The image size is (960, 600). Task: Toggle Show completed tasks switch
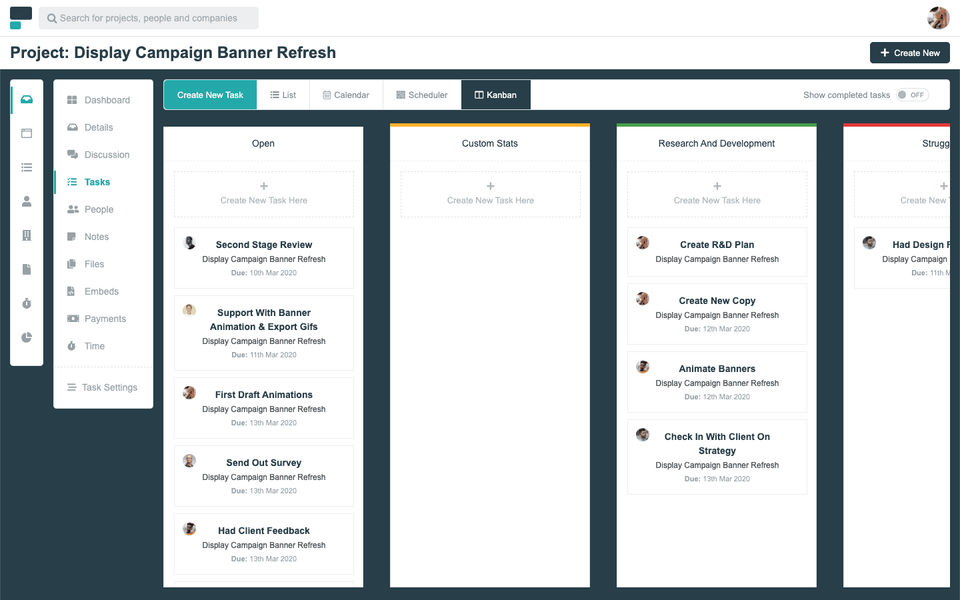912,95
